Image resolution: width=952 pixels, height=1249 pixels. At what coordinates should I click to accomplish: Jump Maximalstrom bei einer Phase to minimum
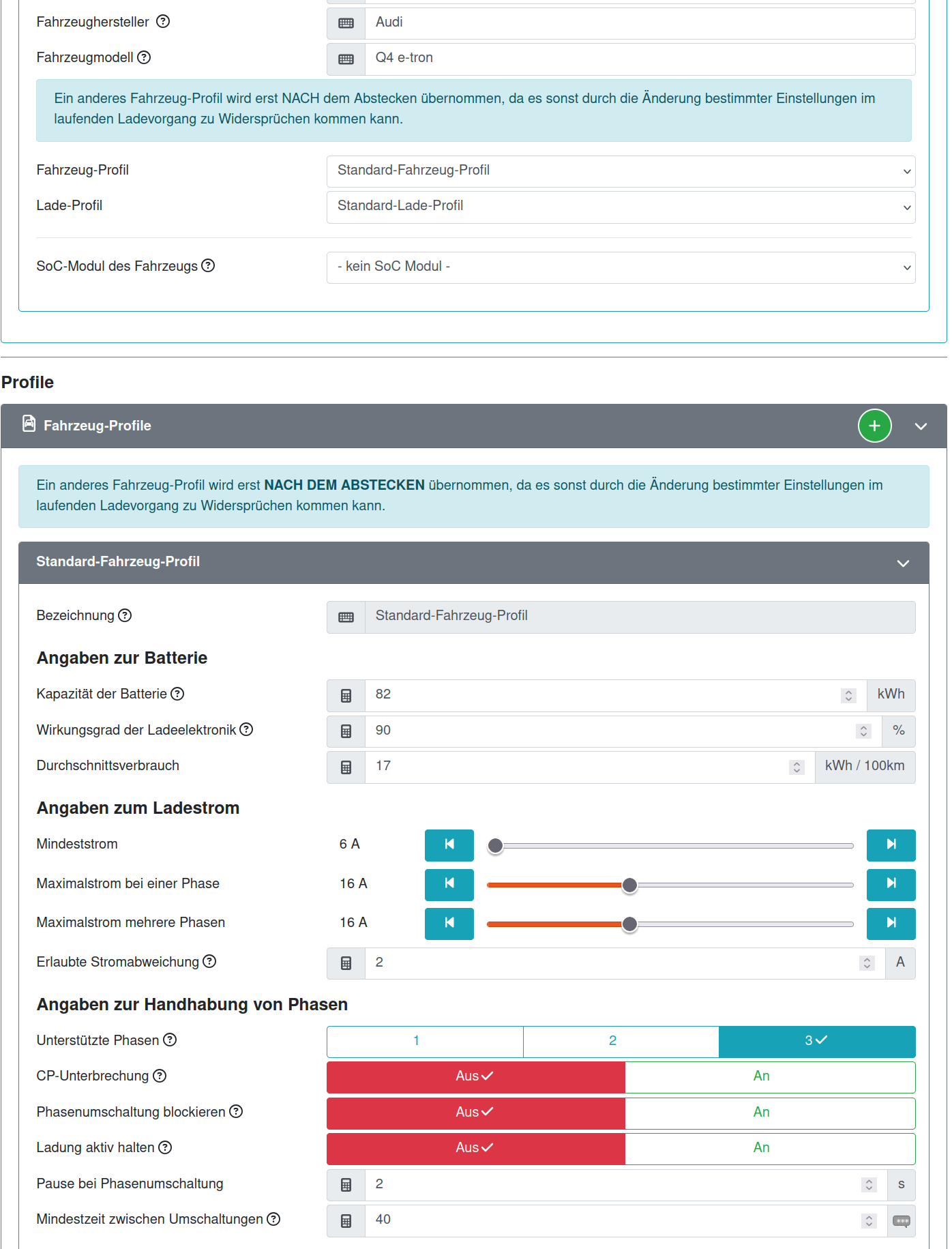tap(449, 885)
